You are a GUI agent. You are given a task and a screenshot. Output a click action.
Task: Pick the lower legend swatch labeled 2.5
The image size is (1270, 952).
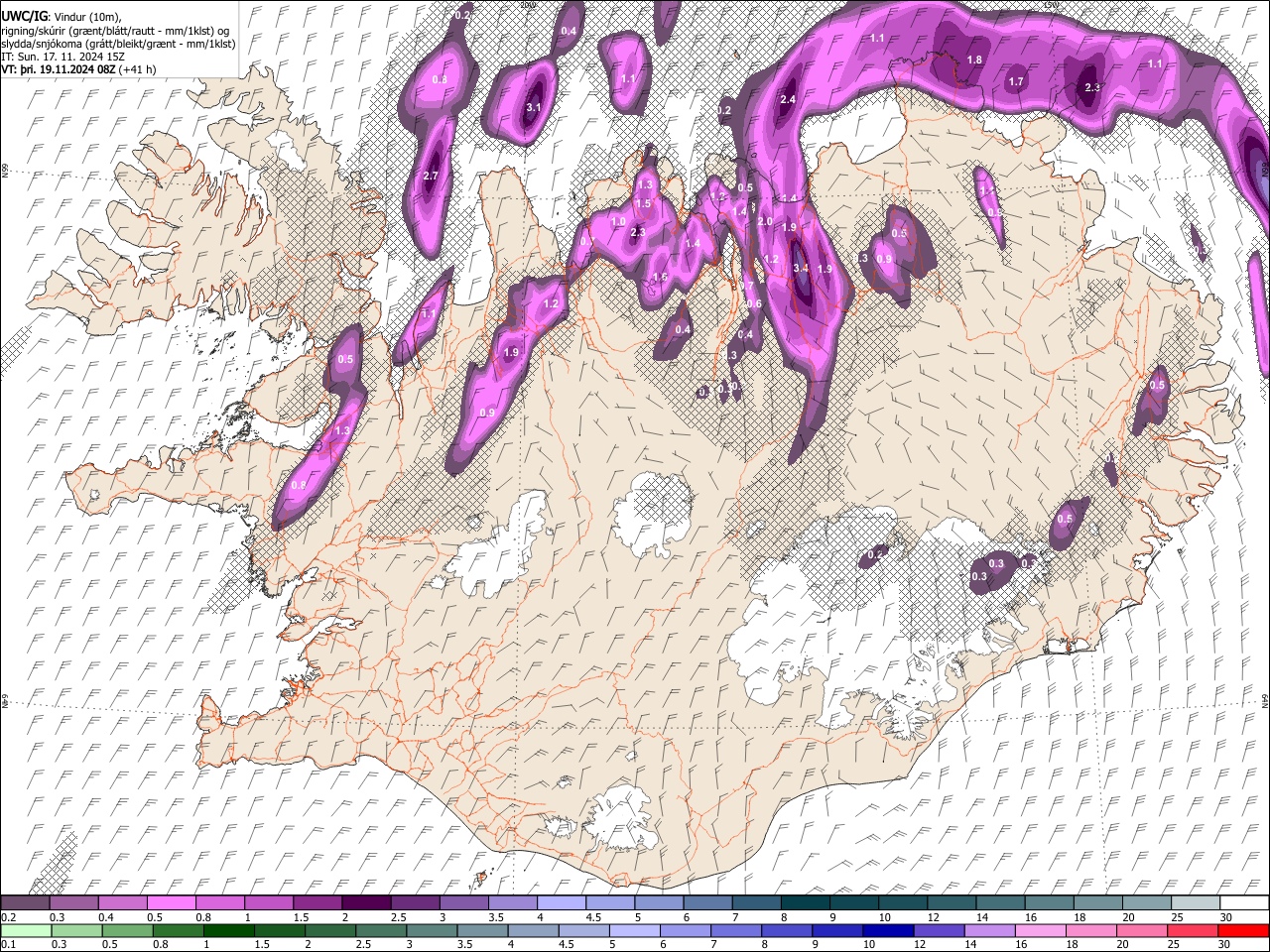(381, 930)
